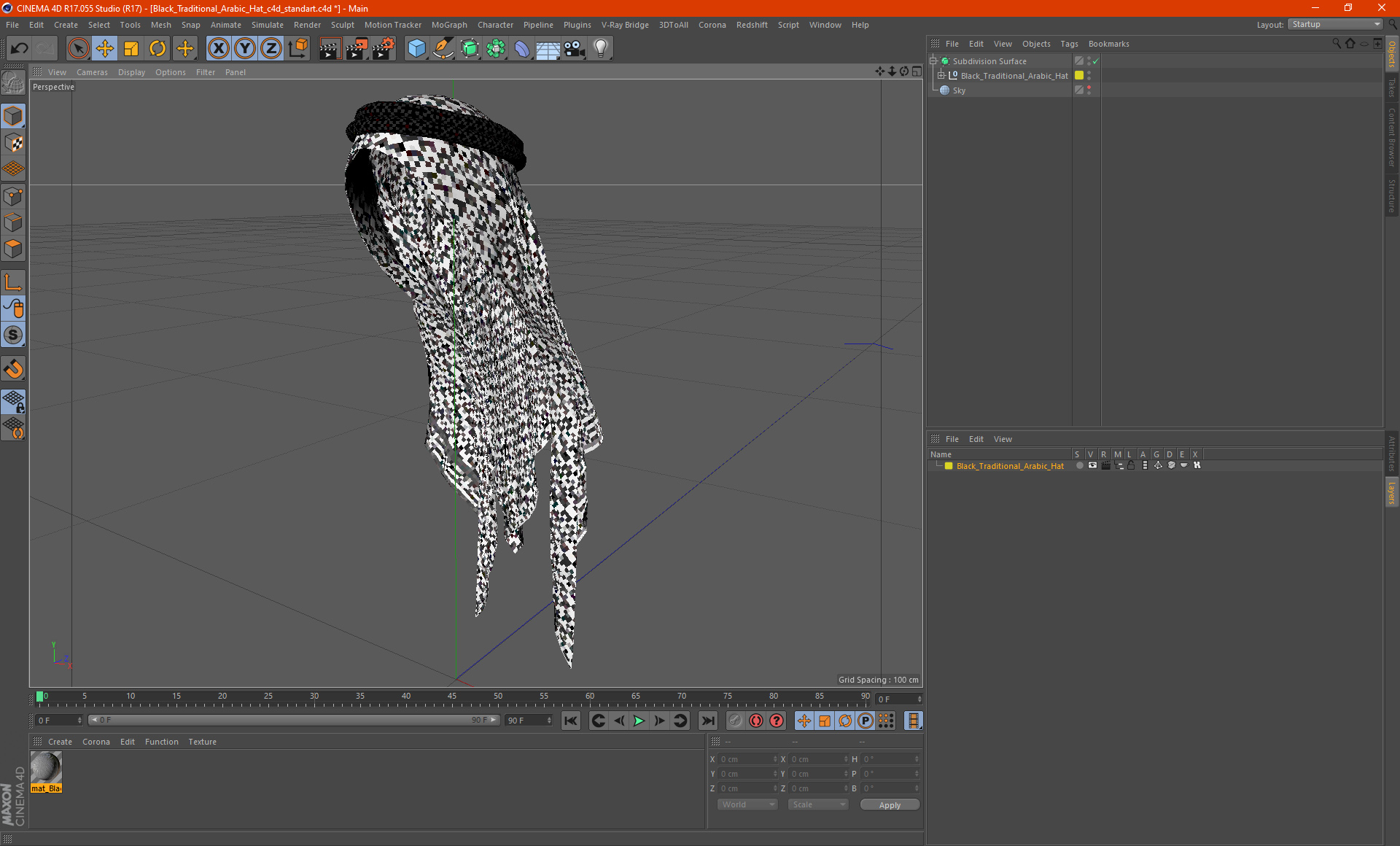Toggle X axis lock
The image size is (1400, 846).
(x=218, y=49)
